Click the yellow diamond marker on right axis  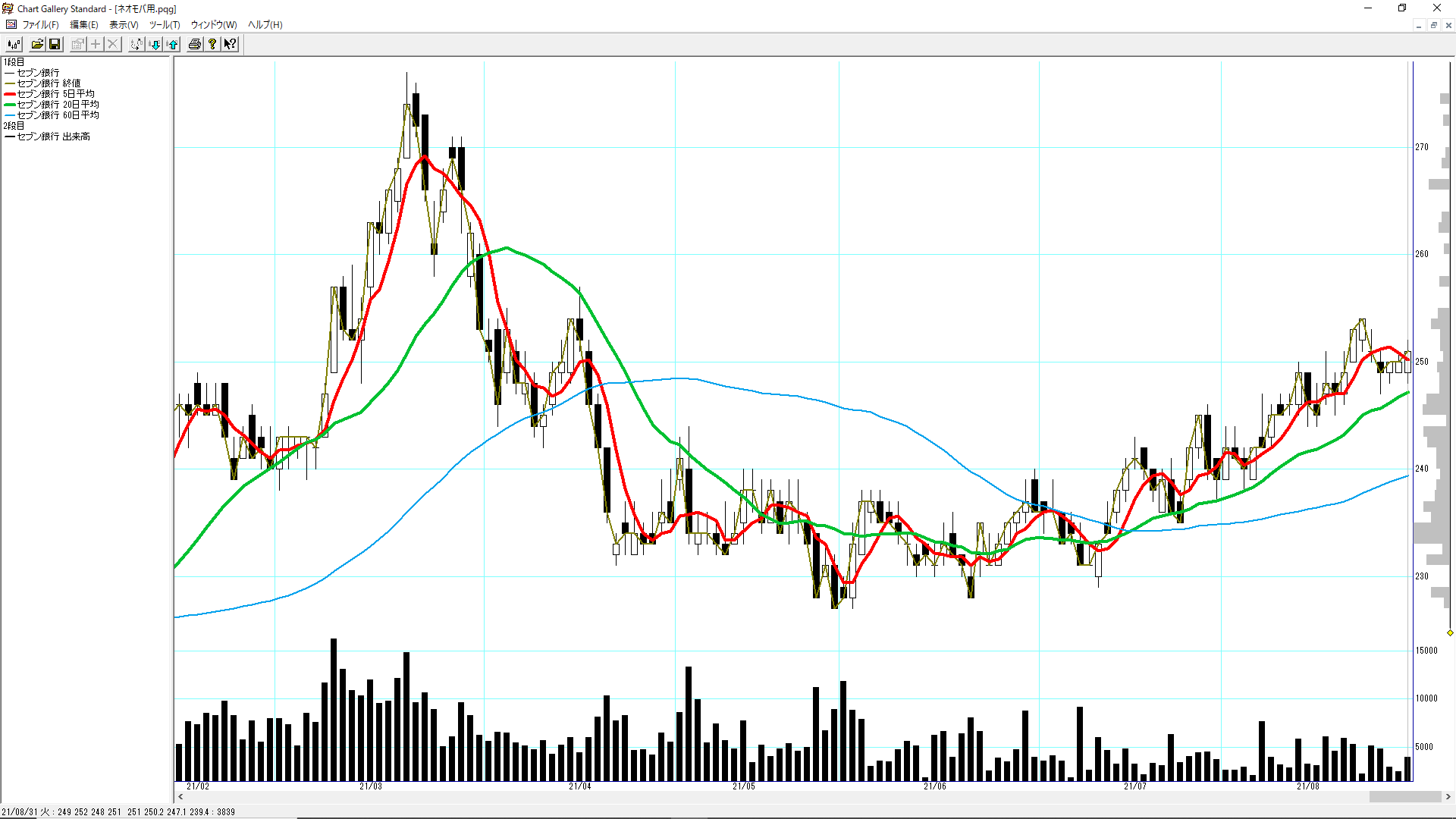pyautogui.click(x=1450, y=632)
